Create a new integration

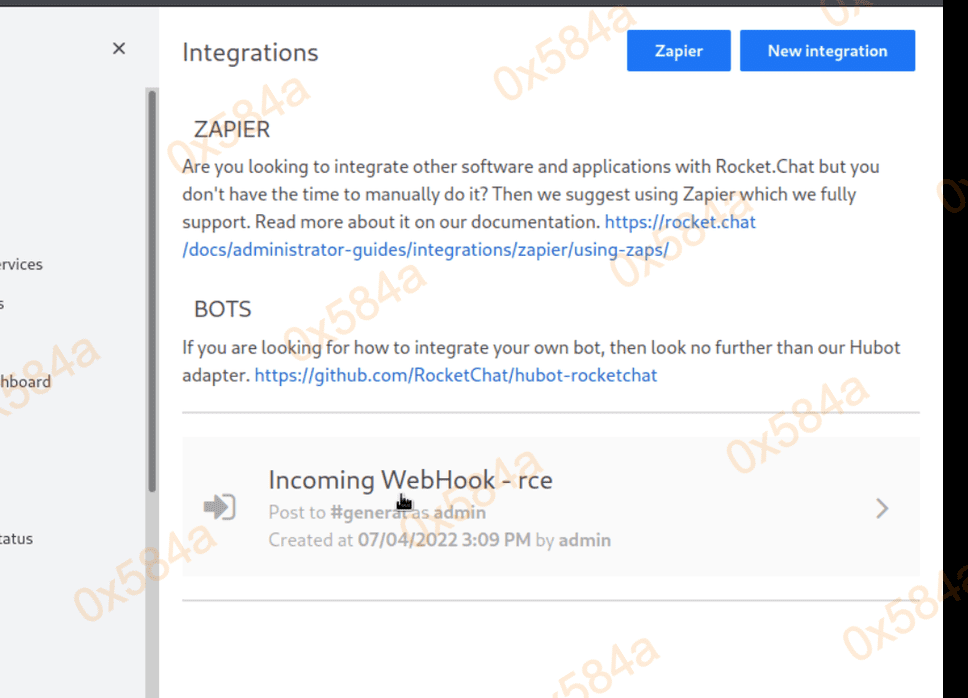(826, 51)
